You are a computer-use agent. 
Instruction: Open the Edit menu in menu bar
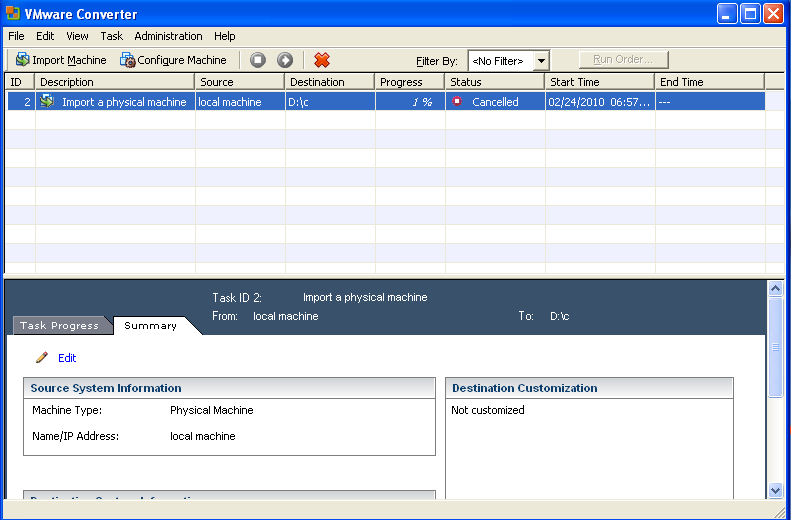pos(45,36)
